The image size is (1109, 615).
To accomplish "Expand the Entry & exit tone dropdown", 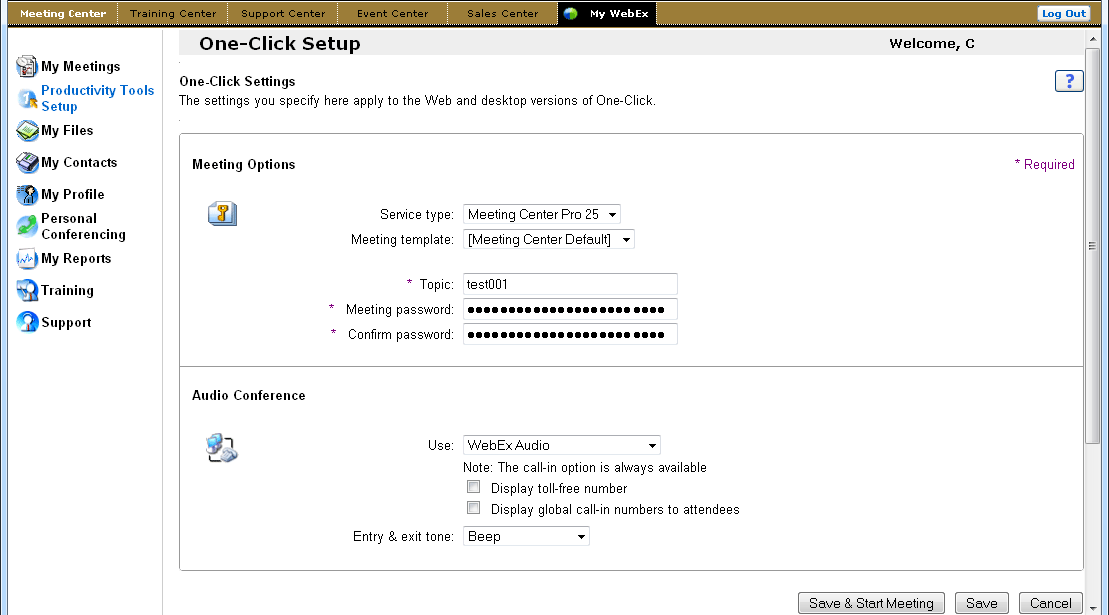I will [x=526, y=537].
